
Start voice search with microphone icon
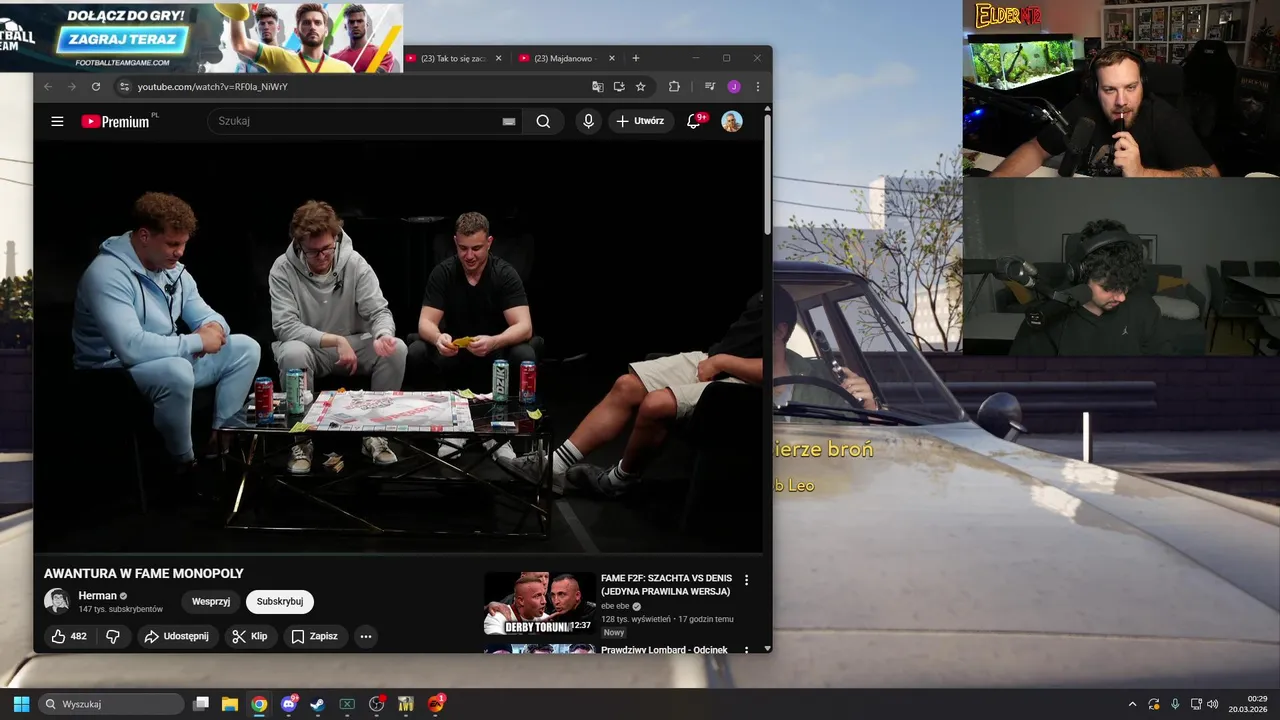(x=588, y=121)
